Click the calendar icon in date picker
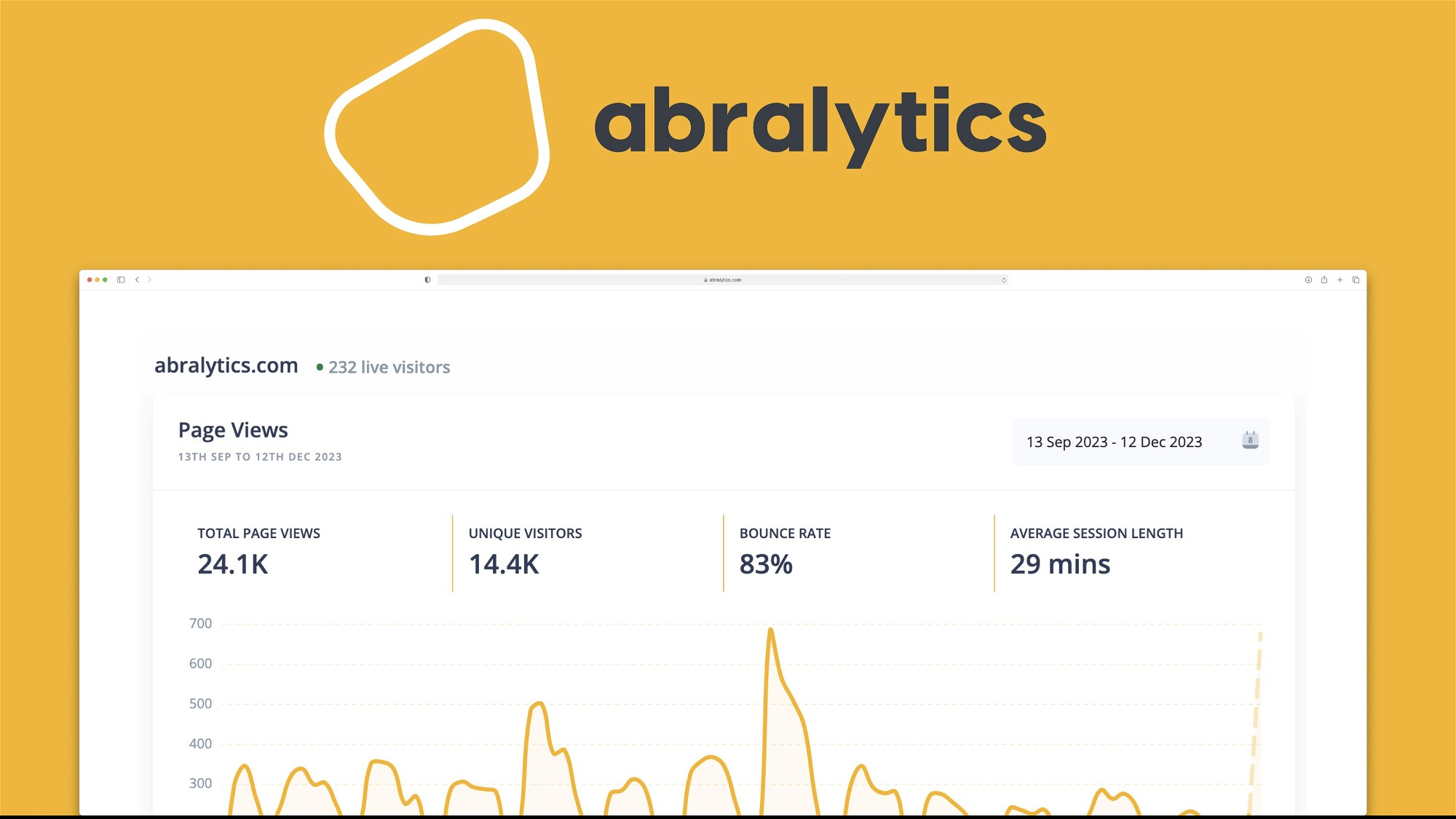The height and width of the screenshot is (819, 1456). 1250,440
